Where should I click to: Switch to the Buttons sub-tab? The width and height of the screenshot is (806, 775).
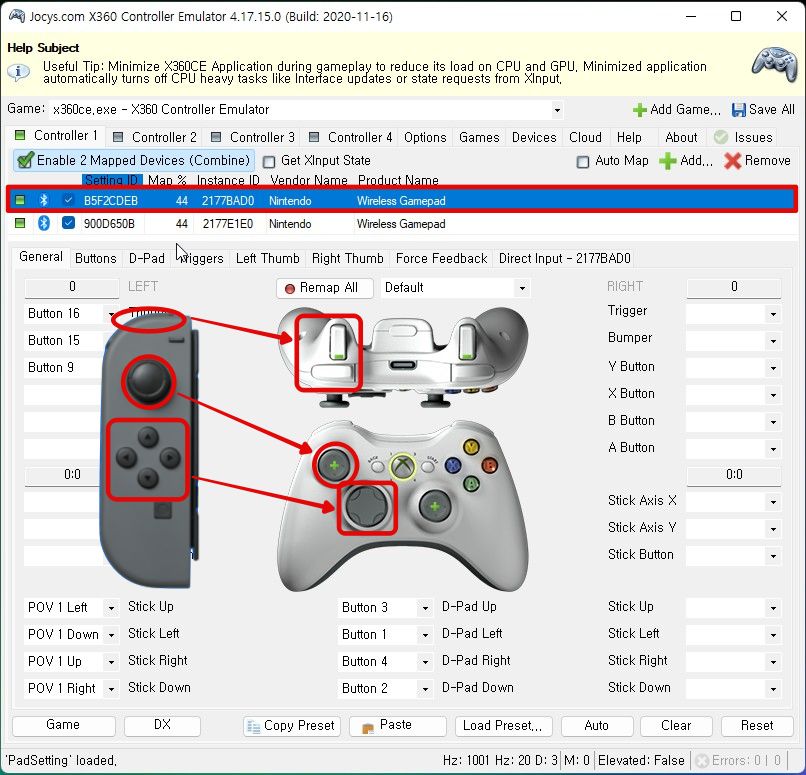pos(96,258)
